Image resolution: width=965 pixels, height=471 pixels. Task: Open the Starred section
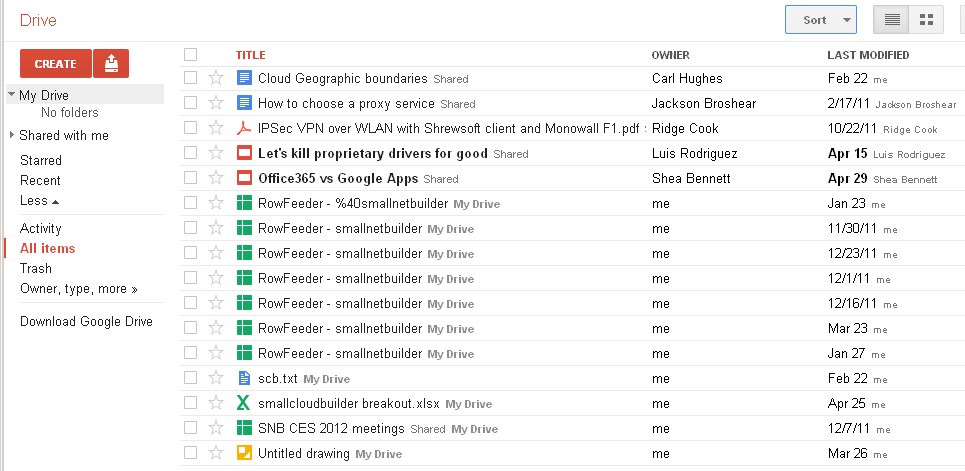[41, 160]
